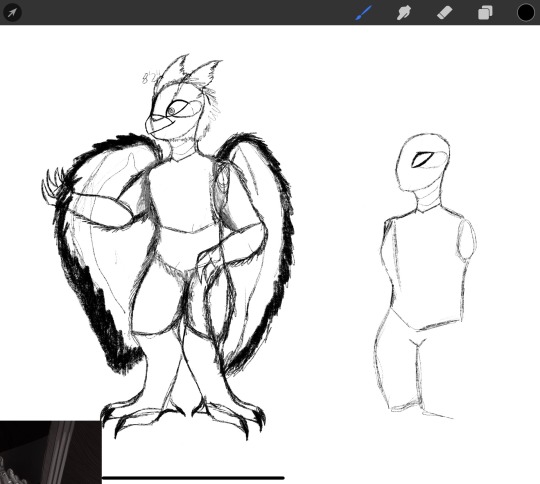Tap the reference image thumbnail
The width and height of the screenshot is (540, 484).
(x=51, y=452)
